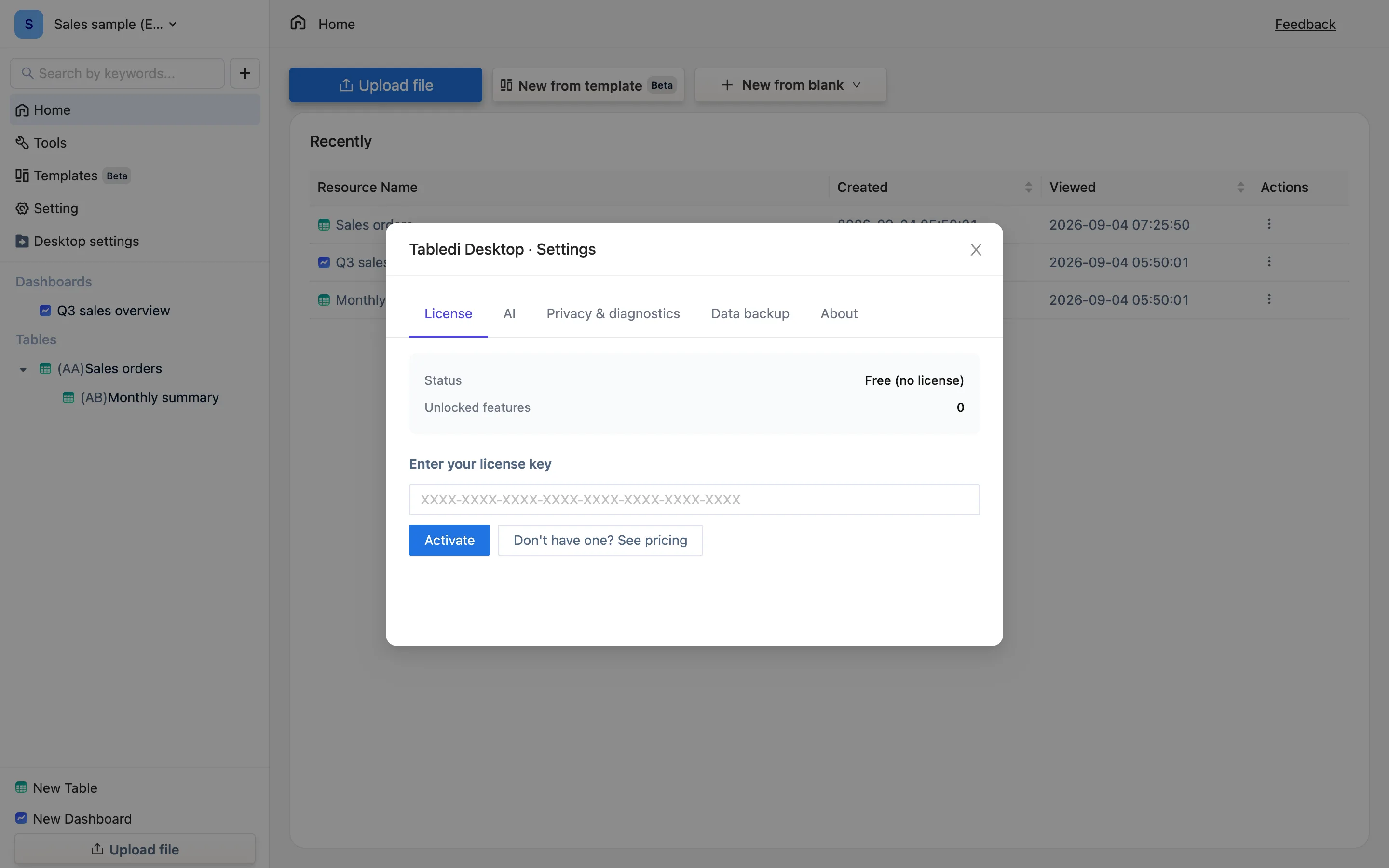The image size is (1389, 868).
Task: Click the Search by keywords field
Action: [117, 73]
